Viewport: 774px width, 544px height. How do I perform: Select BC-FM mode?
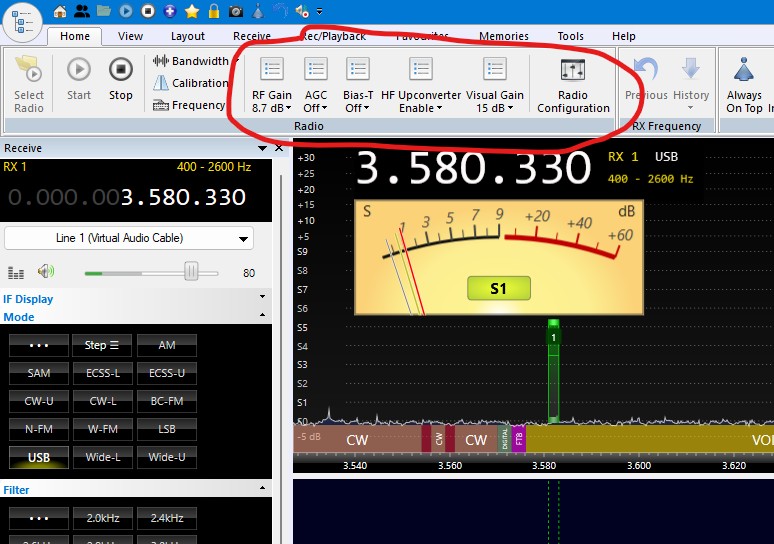pos(167,401)
